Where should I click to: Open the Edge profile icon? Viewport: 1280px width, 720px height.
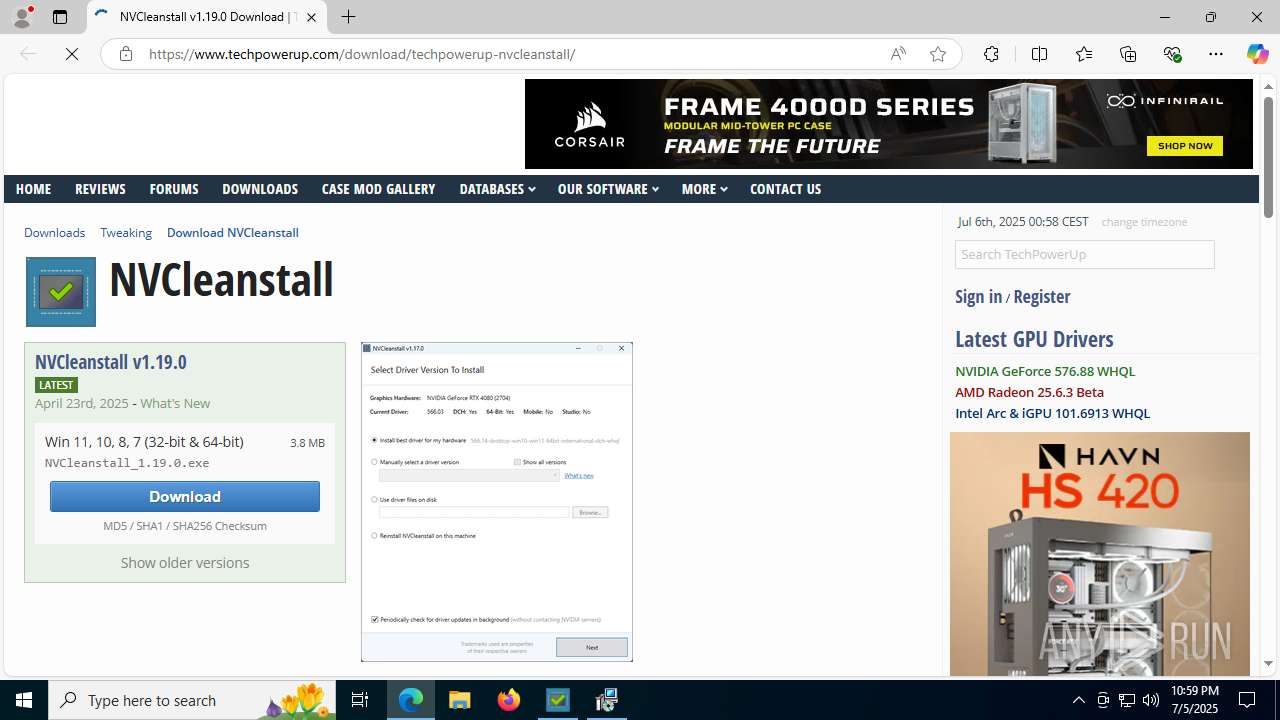(22, 17)
